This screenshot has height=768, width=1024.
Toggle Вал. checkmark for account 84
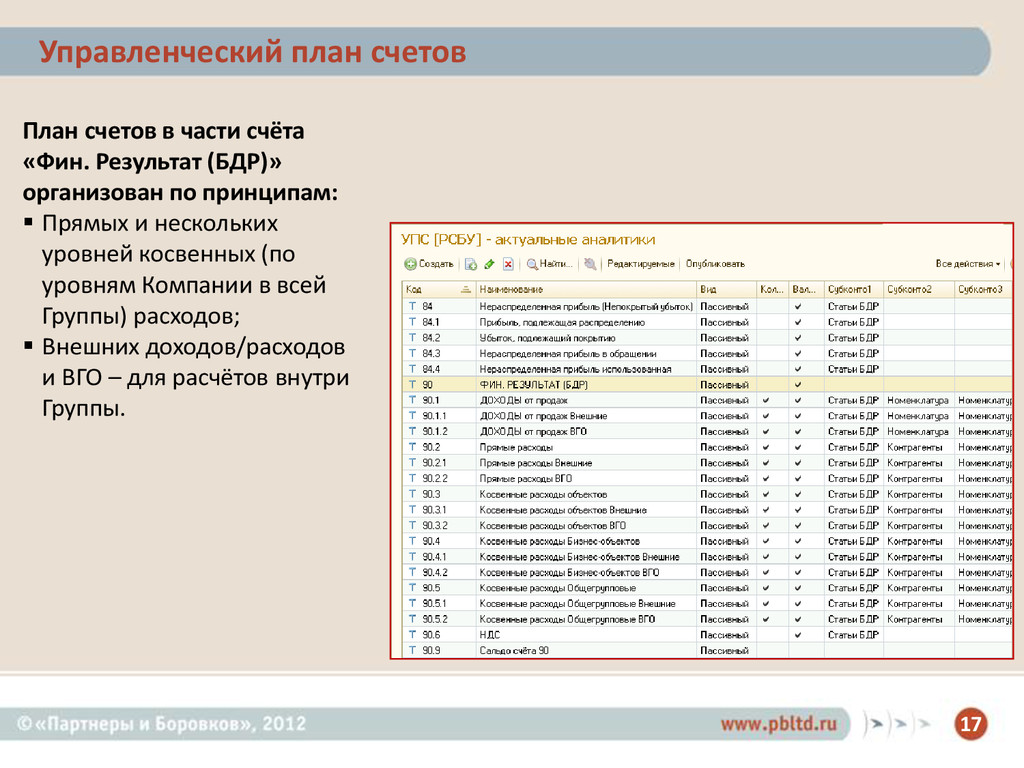click(798, 306)
